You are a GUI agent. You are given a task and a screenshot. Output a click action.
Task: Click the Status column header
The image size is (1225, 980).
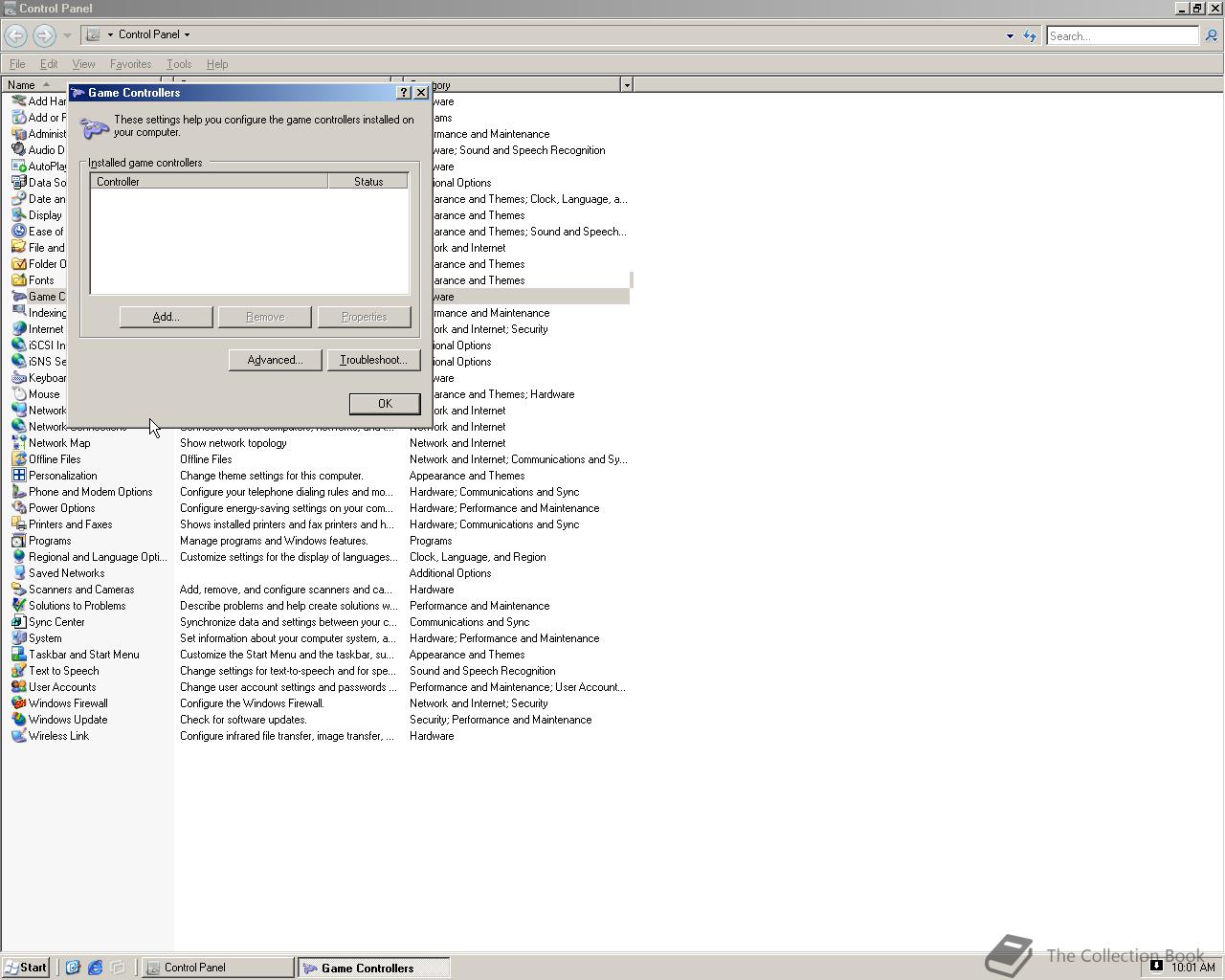point(368,182)
